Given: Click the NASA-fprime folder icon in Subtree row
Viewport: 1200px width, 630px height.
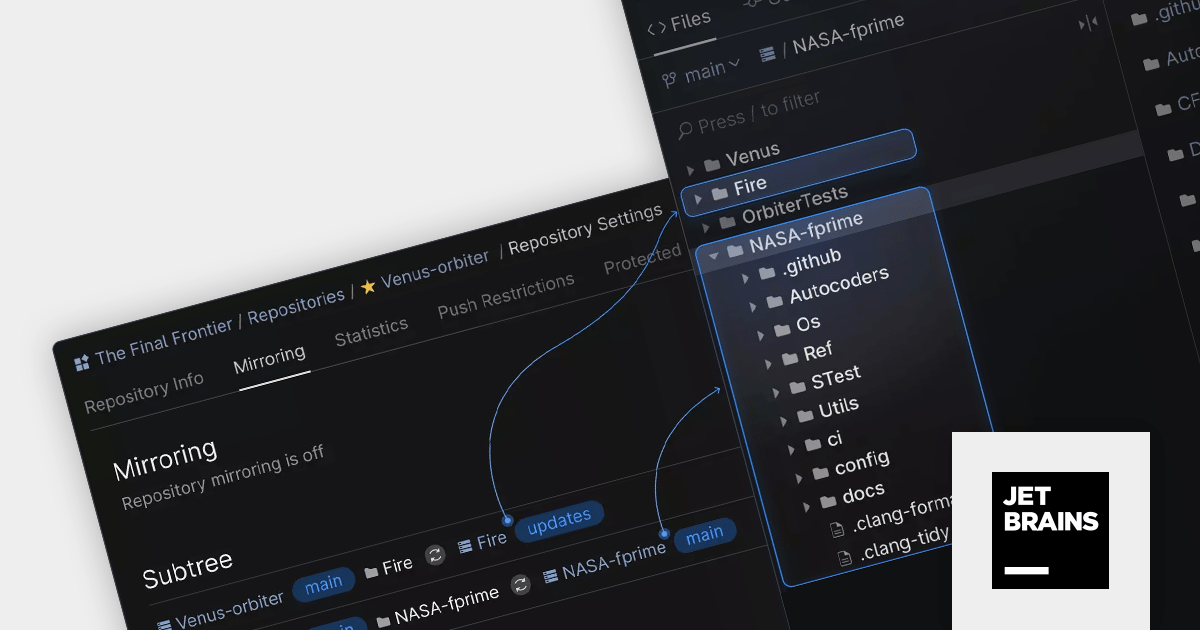Looking at the screenshot, I should [x=383, y=622].
